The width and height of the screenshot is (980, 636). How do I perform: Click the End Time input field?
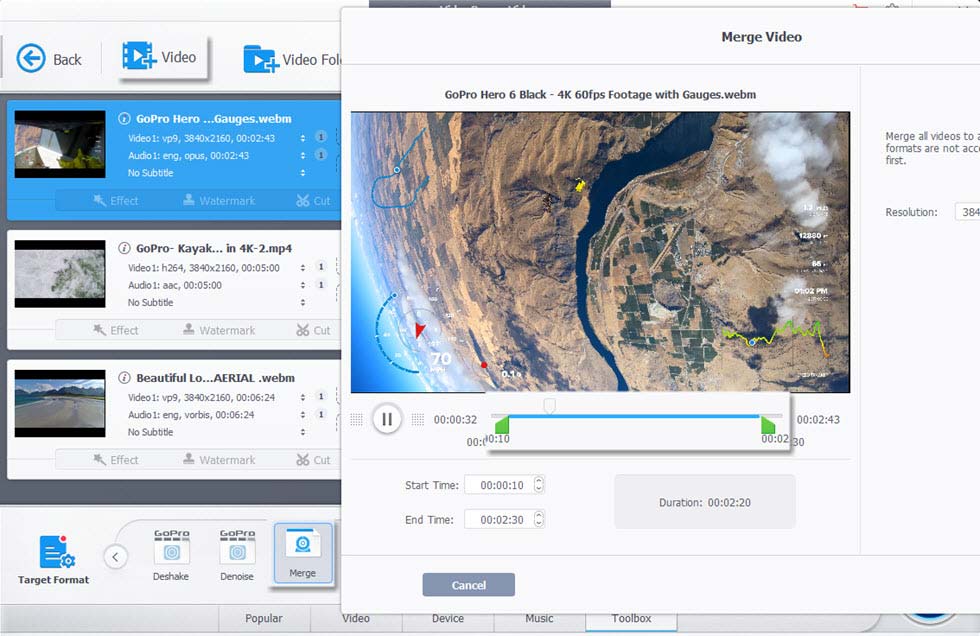(500, 518)
